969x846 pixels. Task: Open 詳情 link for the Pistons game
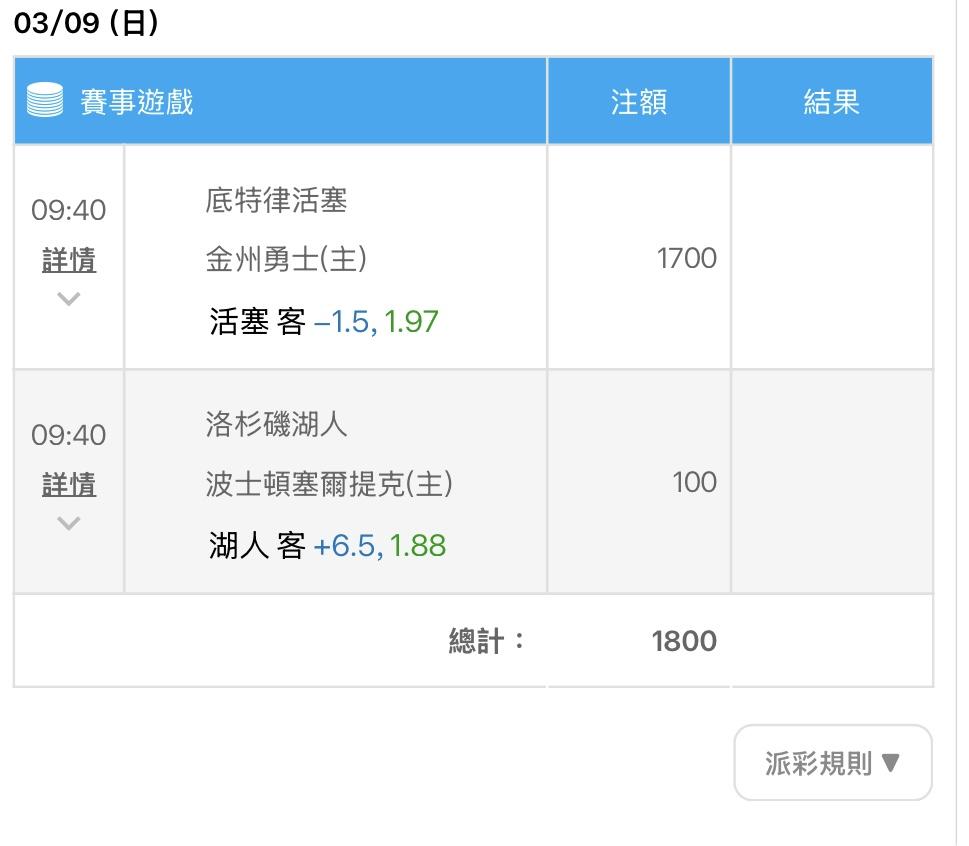(69, 260)
